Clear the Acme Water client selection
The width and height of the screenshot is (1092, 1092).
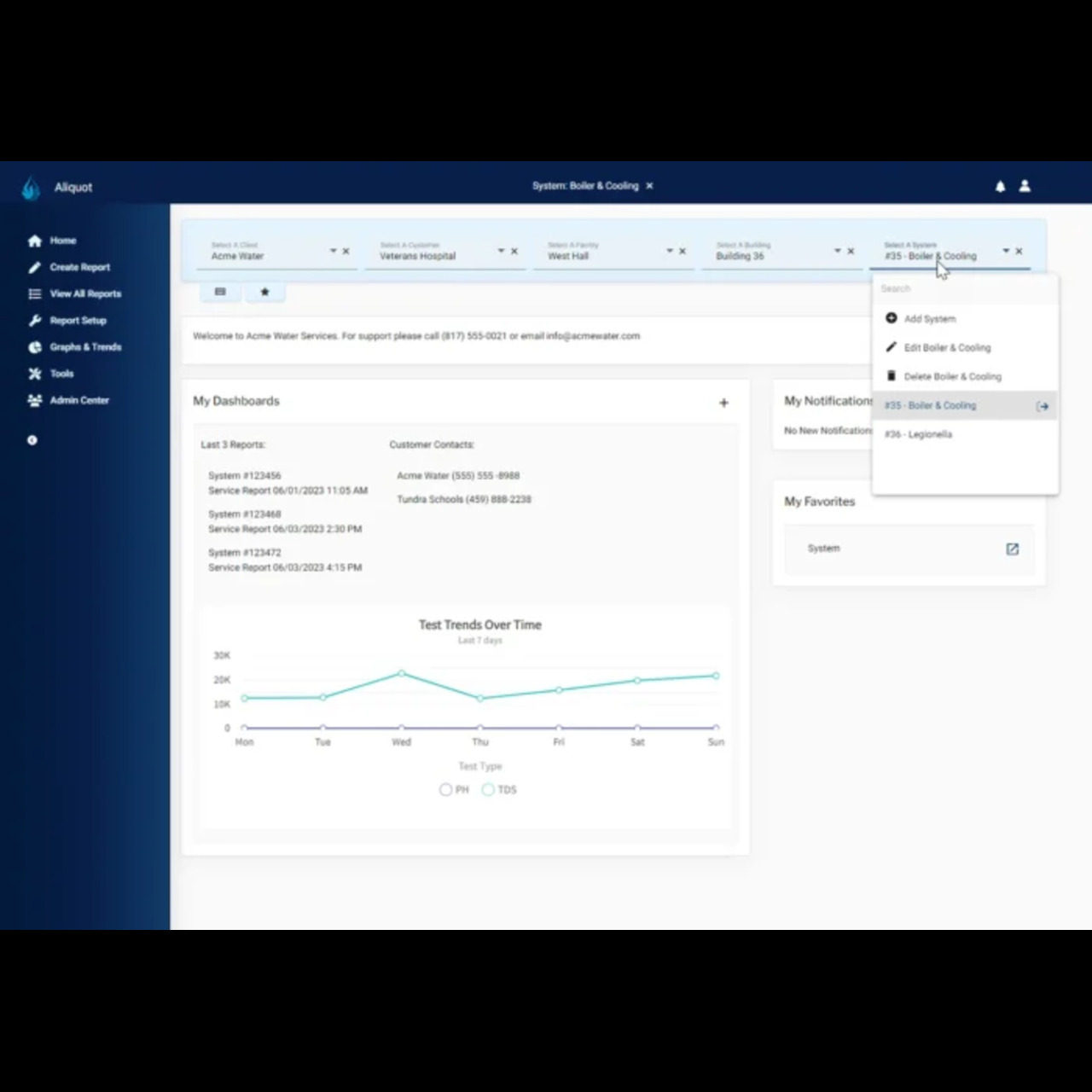[346, 251]
